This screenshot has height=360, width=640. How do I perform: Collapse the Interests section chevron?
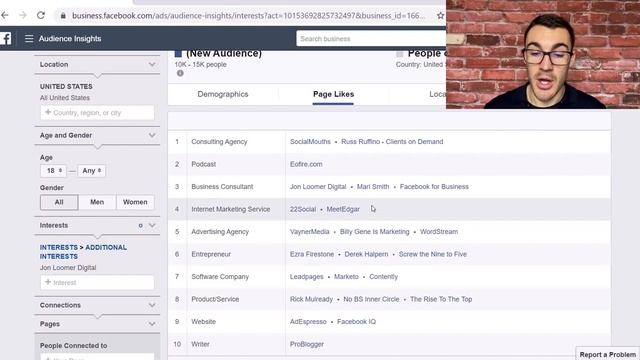pyautogui.click(x=152, y=225)
